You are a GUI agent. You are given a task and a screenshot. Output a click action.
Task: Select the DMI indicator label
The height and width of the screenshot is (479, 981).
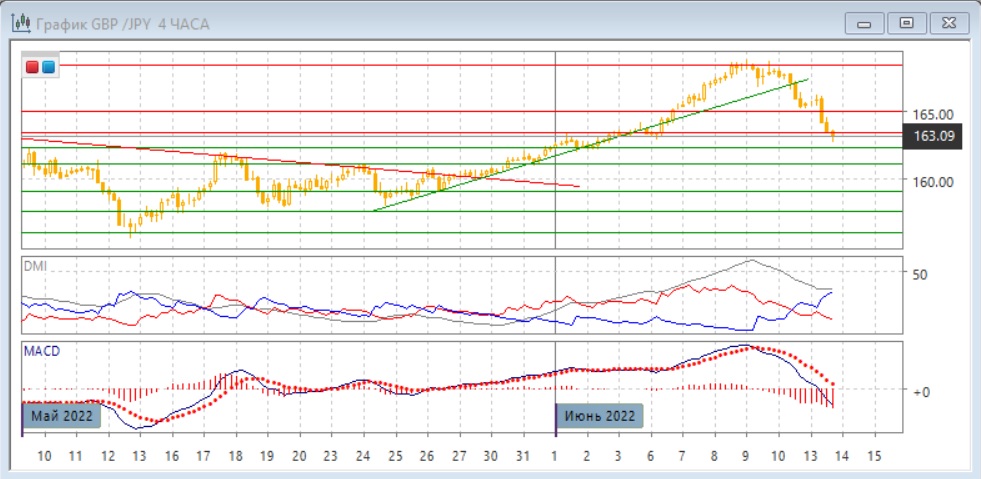tap(37, 268)
